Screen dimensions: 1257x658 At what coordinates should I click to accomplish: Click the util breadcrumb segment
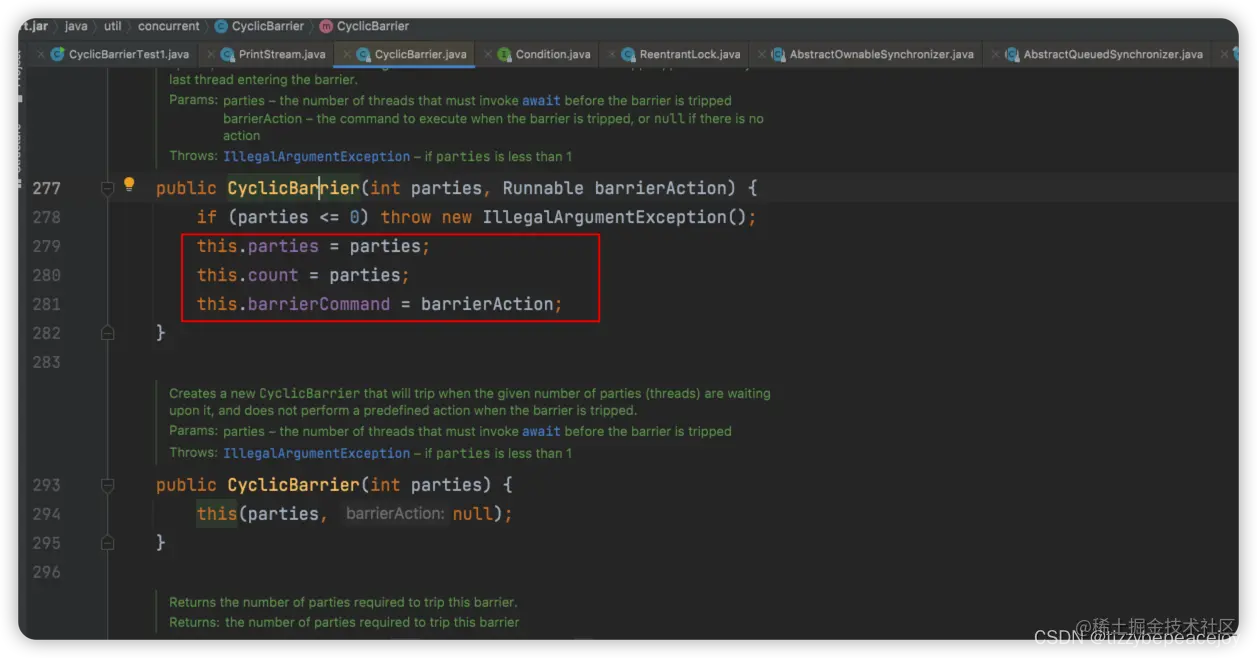tap(113, 26)
